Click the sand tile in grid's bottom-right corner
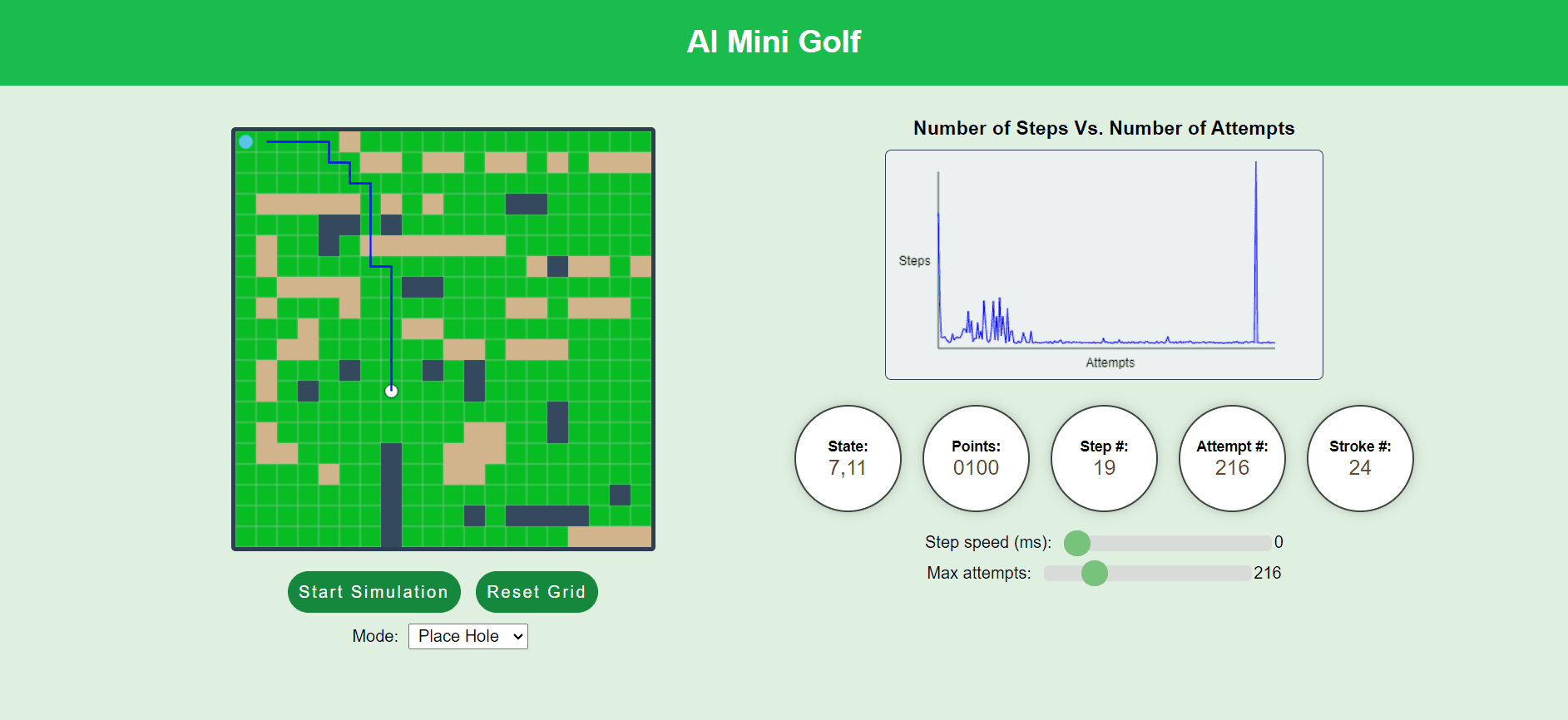This screenshot has width=1568, height=720. click(x=610, y=536)
